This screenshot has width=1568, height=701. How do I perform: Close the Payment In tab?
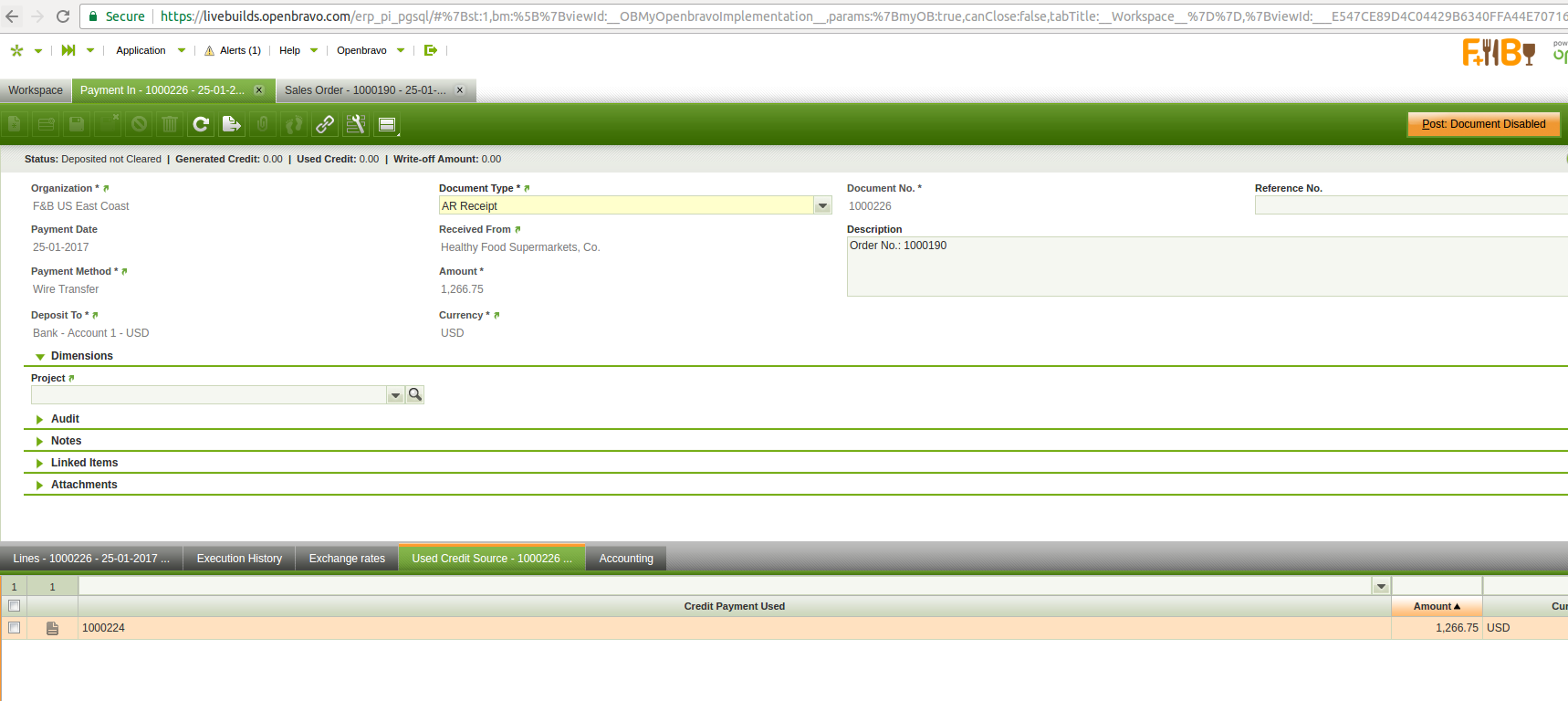coord(259,89)
